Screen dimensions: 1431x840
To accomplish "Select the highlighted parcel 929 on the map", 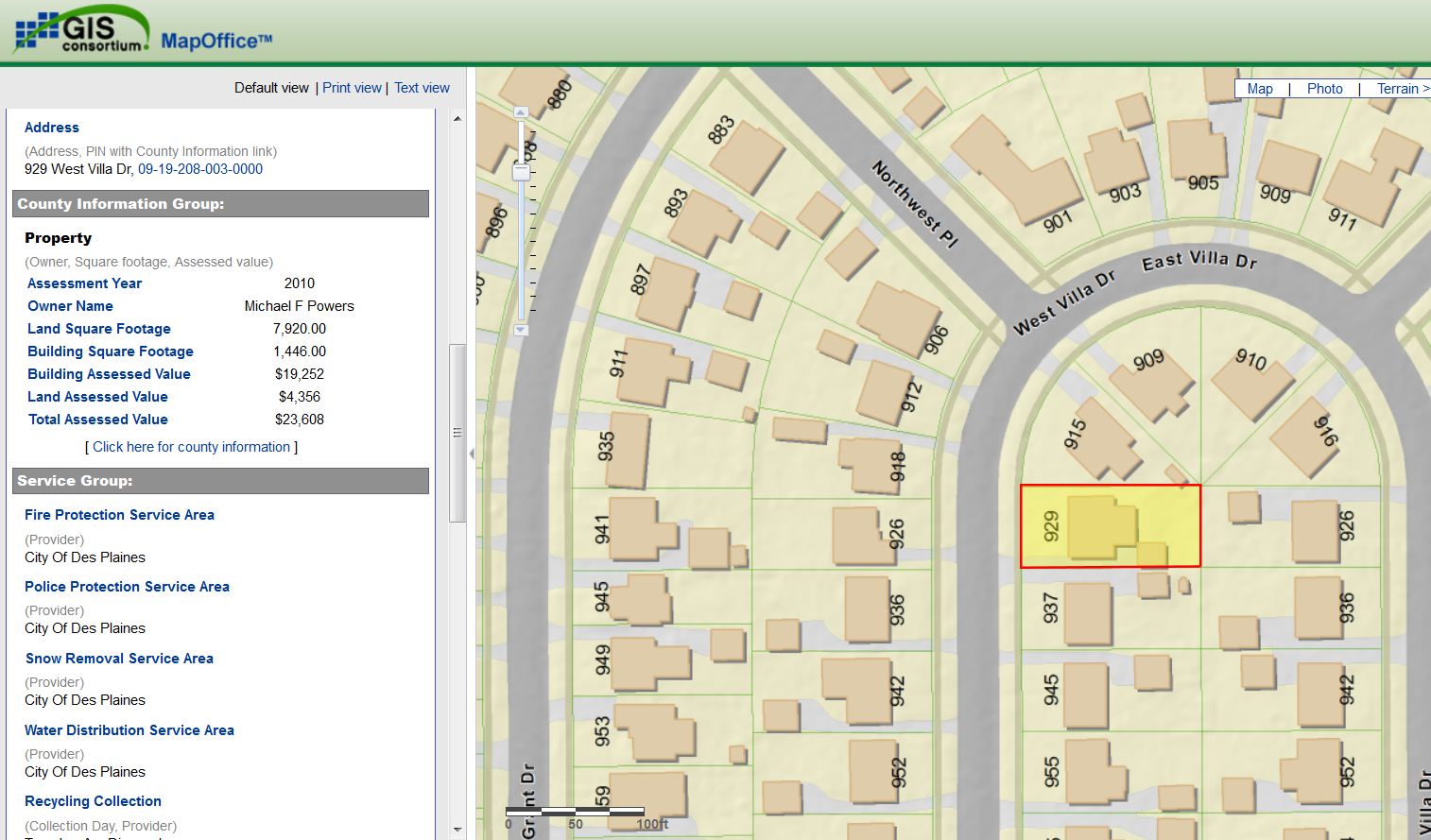I will (1111, 525).
